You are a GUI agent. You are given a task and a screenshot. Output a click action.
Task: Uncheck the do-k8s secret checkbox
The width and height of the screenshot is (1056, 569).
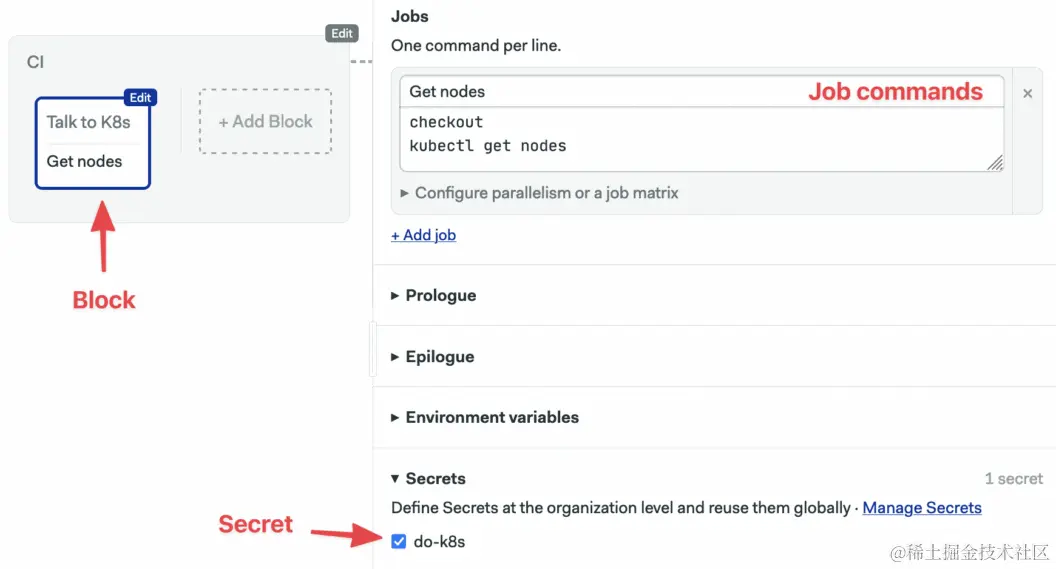[399, 542]
